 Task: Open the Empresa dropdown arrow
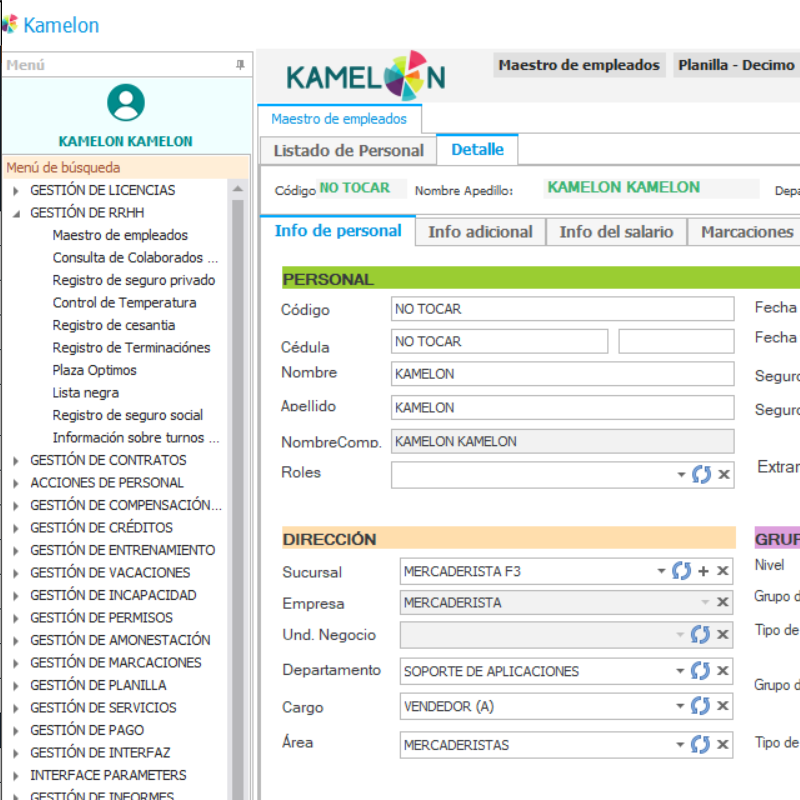pos(705,603)
